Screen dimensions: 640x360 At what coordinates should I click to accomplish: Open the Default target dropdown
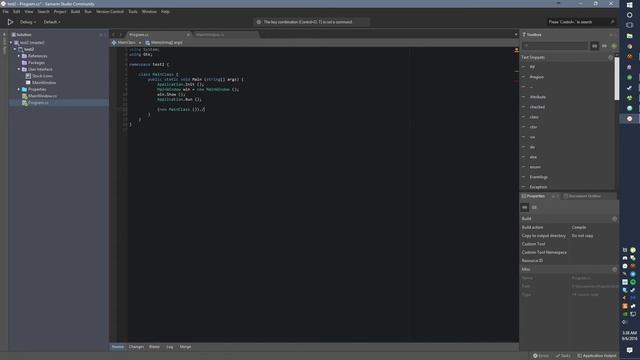point(52,22)
